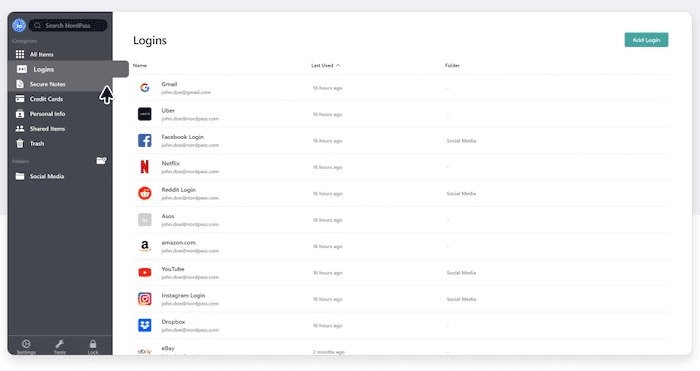Sort by the Folder column header

pyautogui.click(x=452, y=65)
